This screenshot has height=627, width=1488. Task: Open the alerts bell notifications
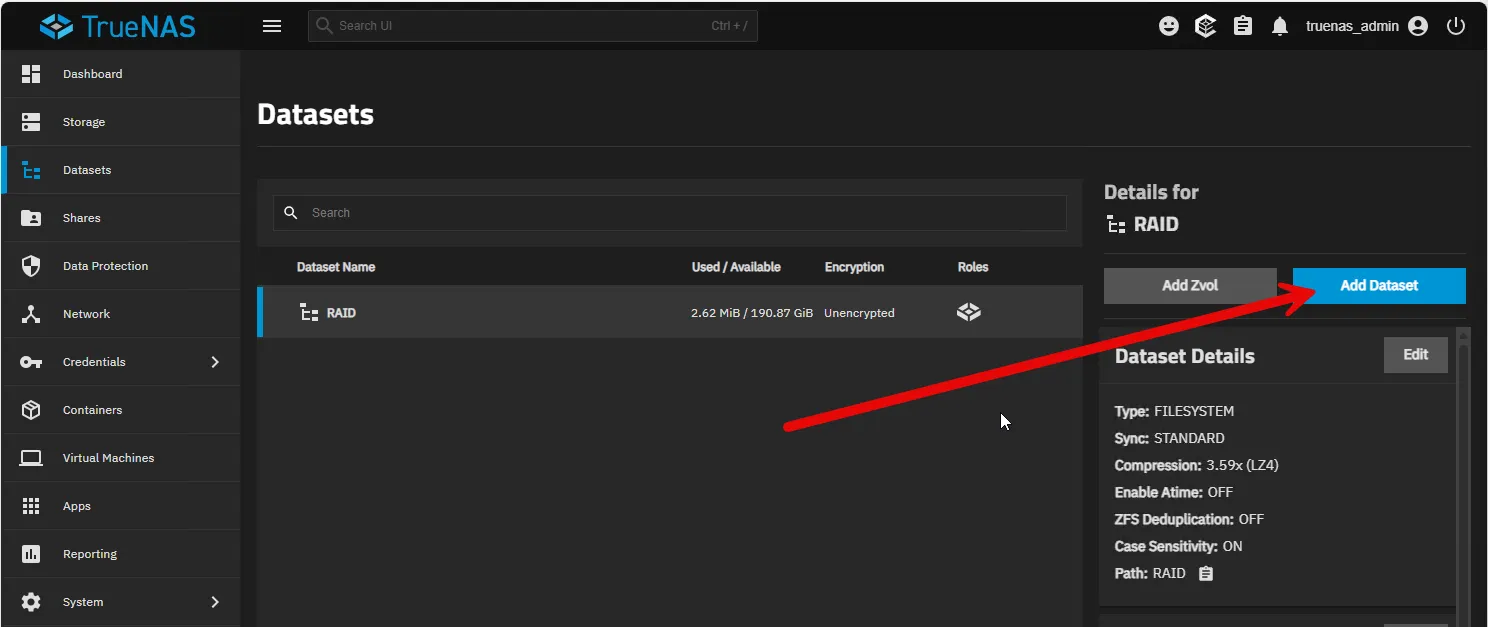(x=1279, y=27)
